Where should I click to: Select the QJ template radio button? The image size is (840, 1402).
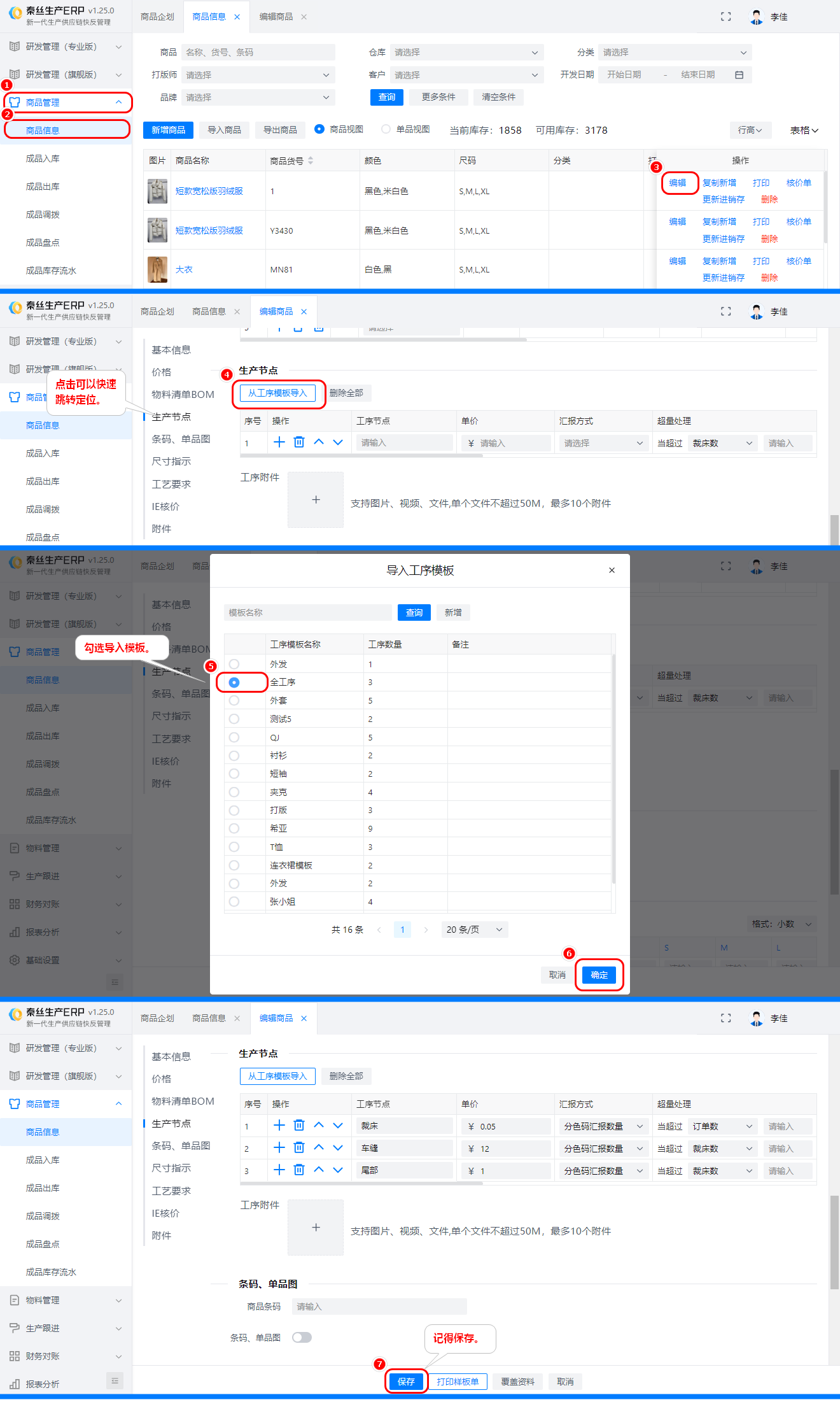click(x=234, y=737)
